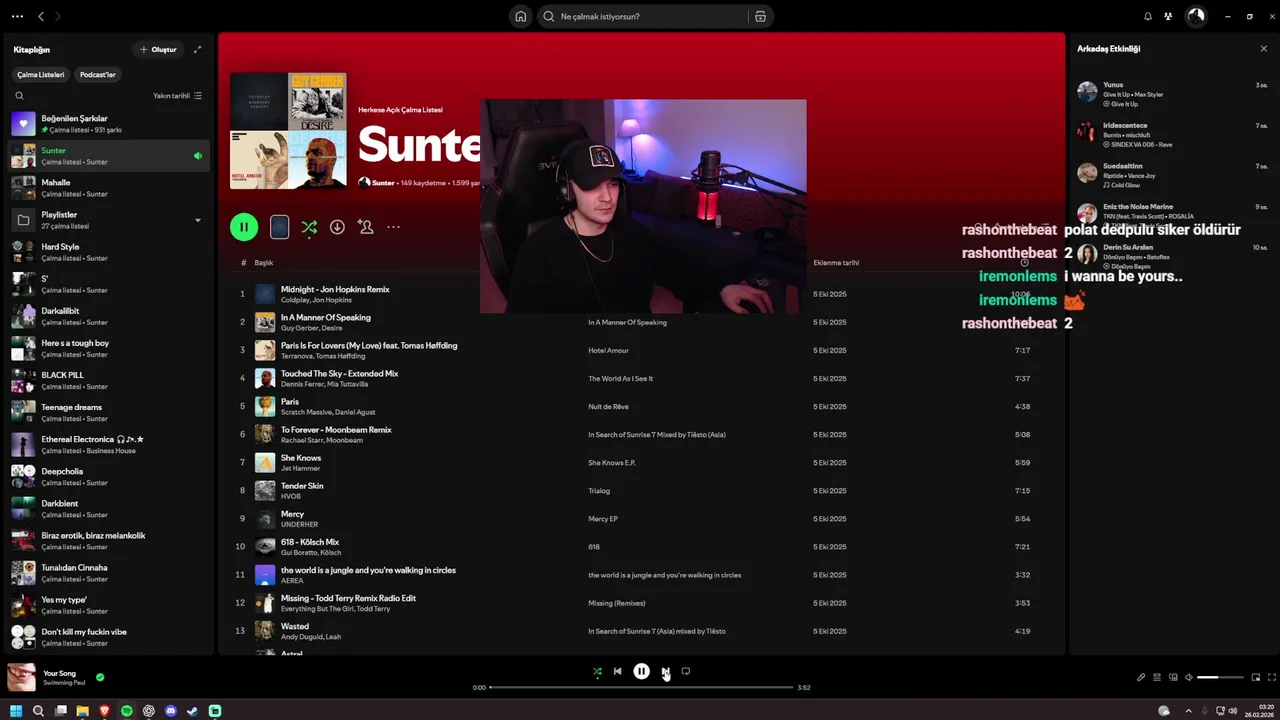Open Swimming Paul artist in now playing
The width and height of the screenshot is (1280, 720).
click(64, 683)
